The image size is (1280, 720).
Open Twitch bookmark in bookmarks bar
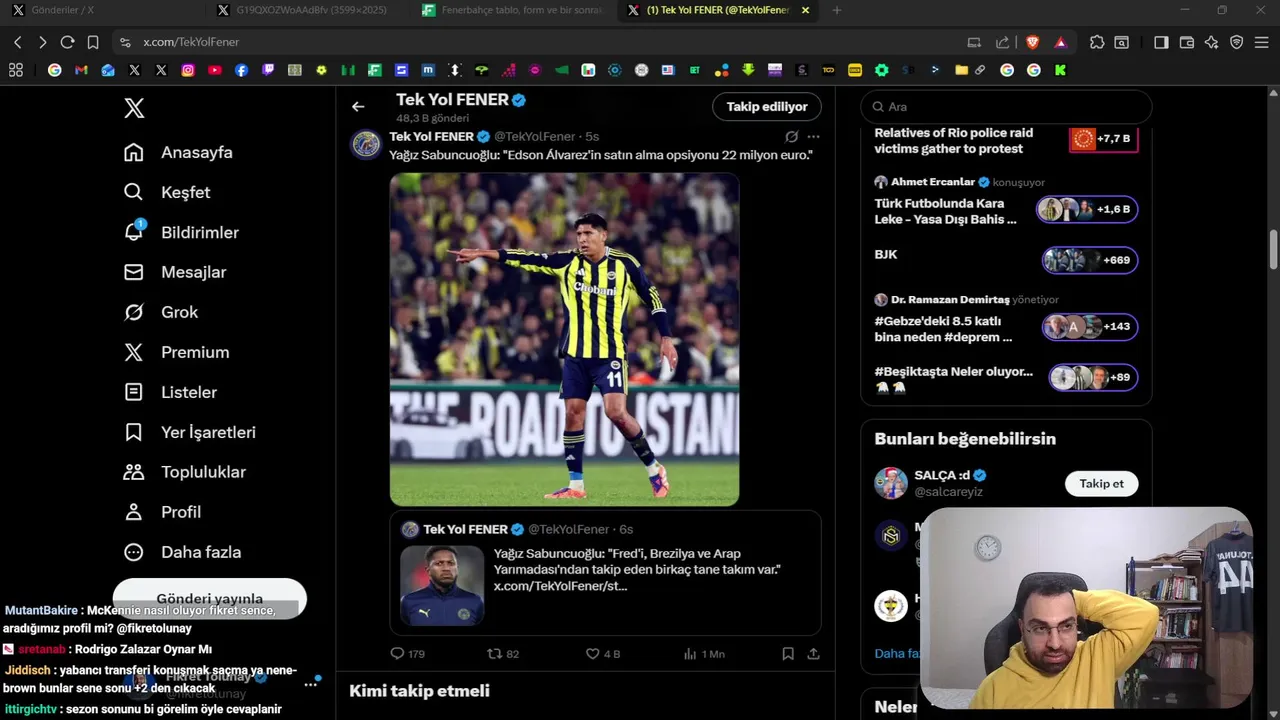tap(268, 70)
